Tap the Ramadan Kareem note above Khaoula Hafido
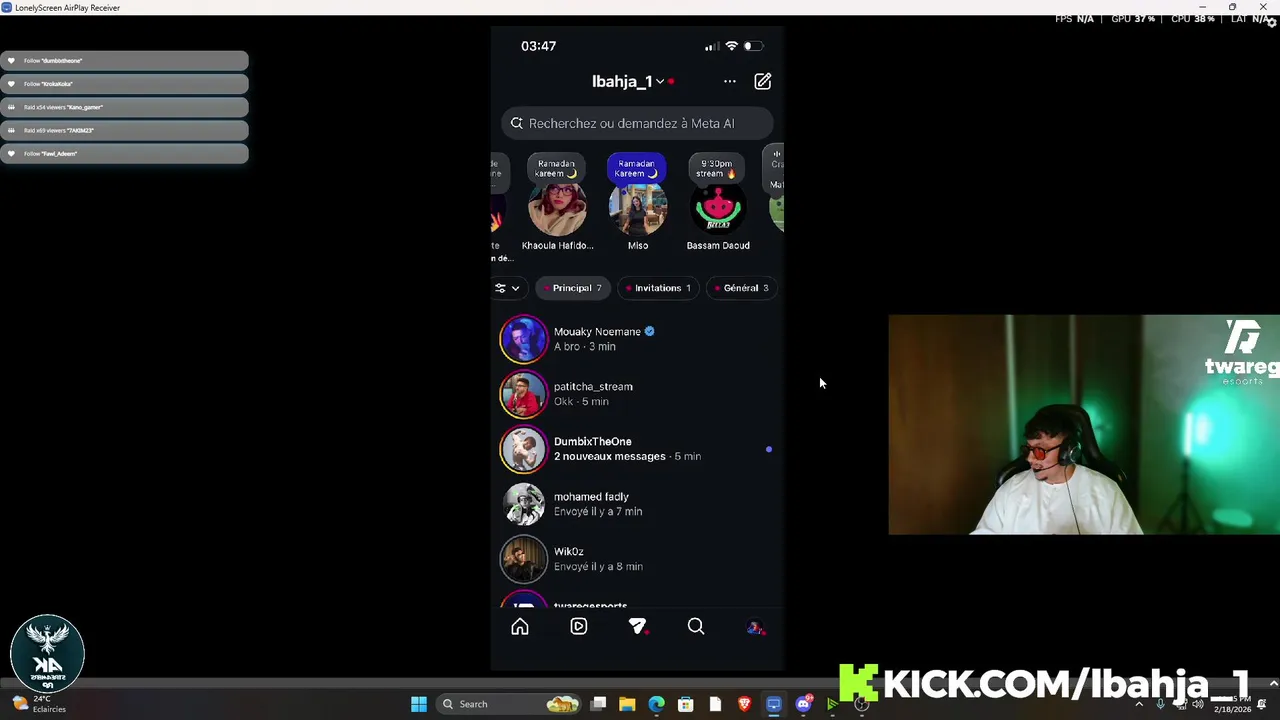 point(556,168)
